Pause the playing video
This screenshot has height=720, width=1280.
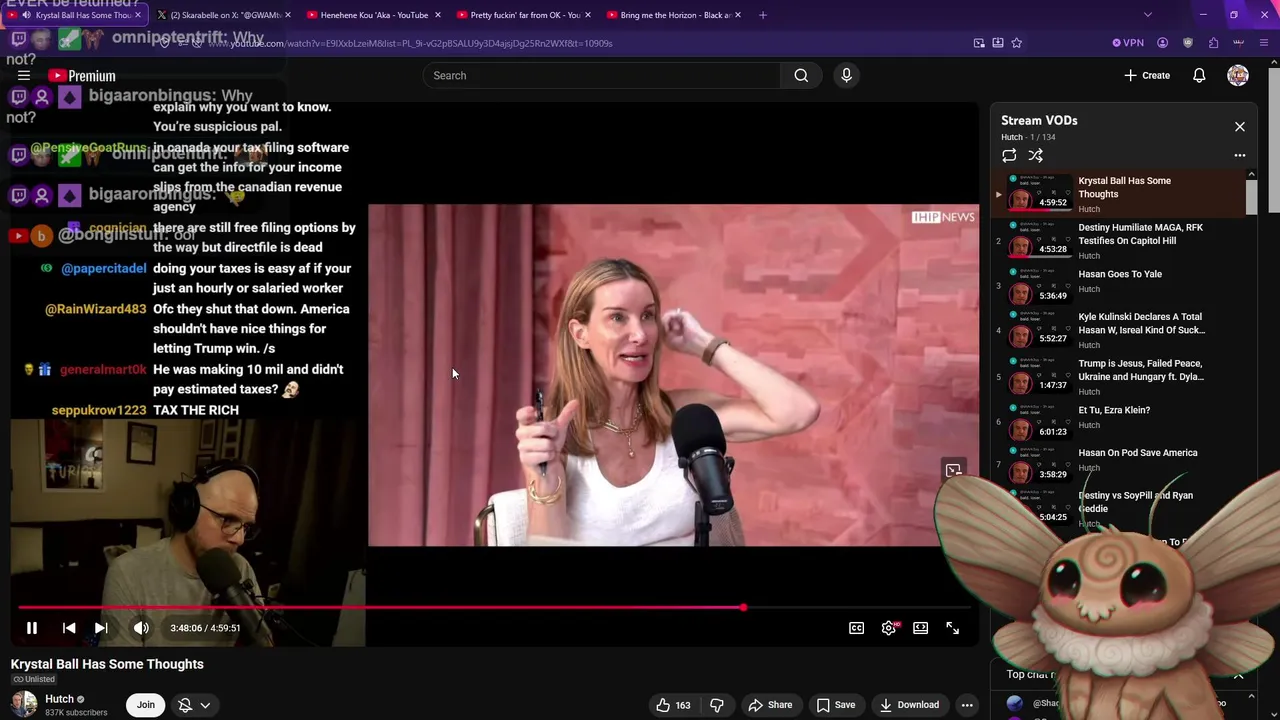(x=32, y=628)
